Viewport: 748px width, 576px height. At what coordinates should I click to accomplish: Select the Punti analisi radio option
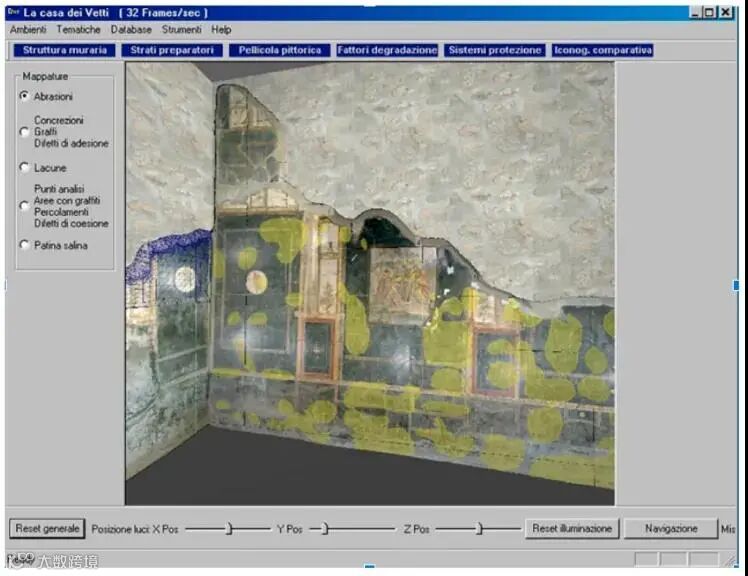tap(24, 206)
